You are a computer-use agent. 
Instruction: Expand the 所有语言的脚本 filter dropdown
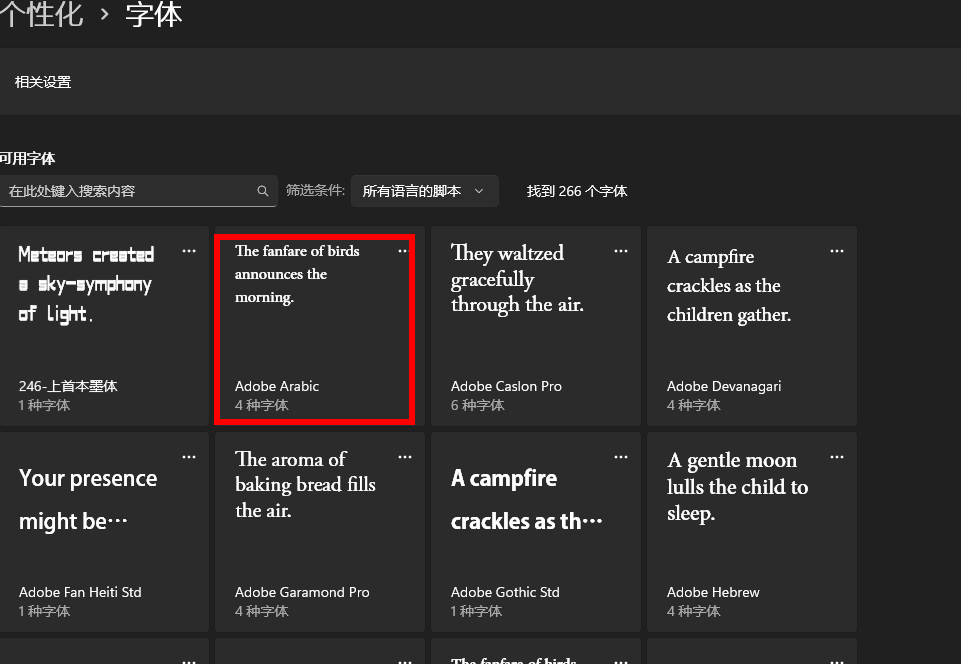tap(424, 191)
